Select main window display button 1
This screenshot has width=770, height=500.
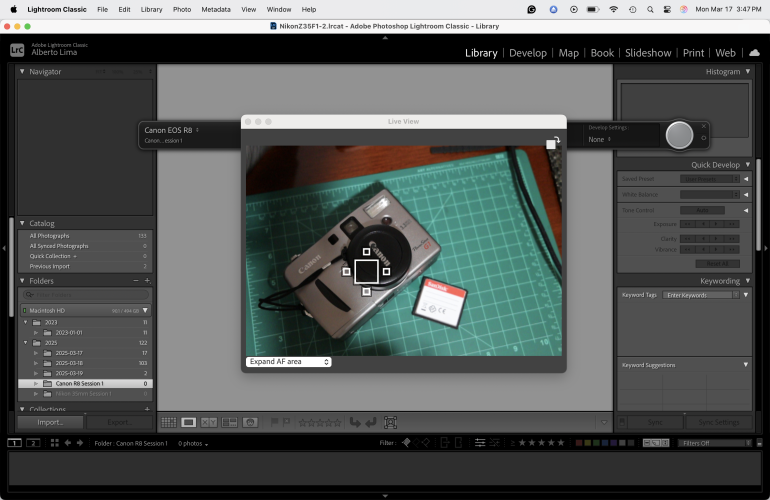[14, 443]
